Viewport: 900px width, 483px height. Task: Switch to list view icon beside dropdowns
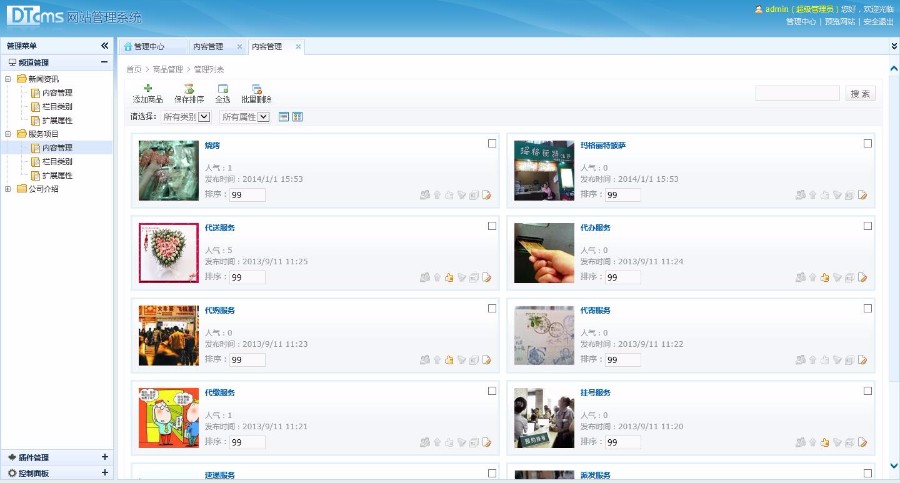tap(284, 117)
